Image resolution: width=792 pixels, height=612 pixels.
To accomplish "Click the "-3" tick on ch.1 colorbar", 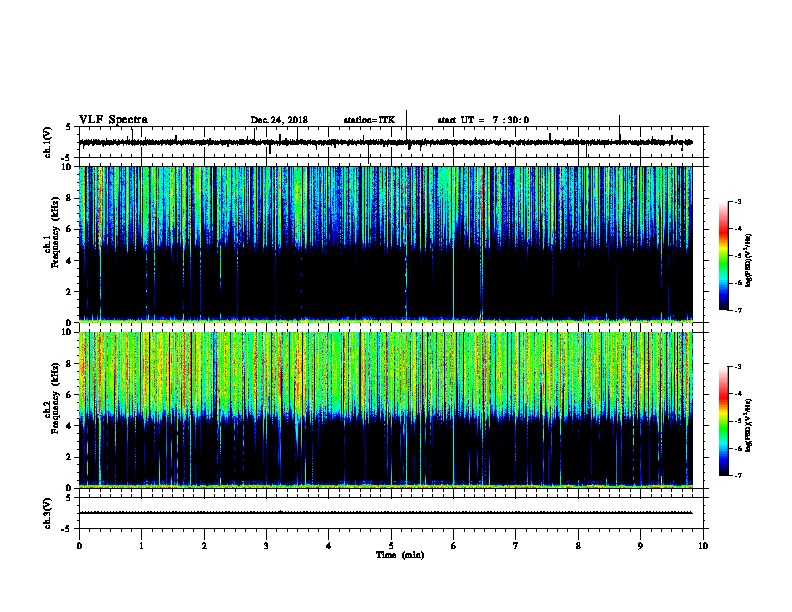I will point(737,202).
